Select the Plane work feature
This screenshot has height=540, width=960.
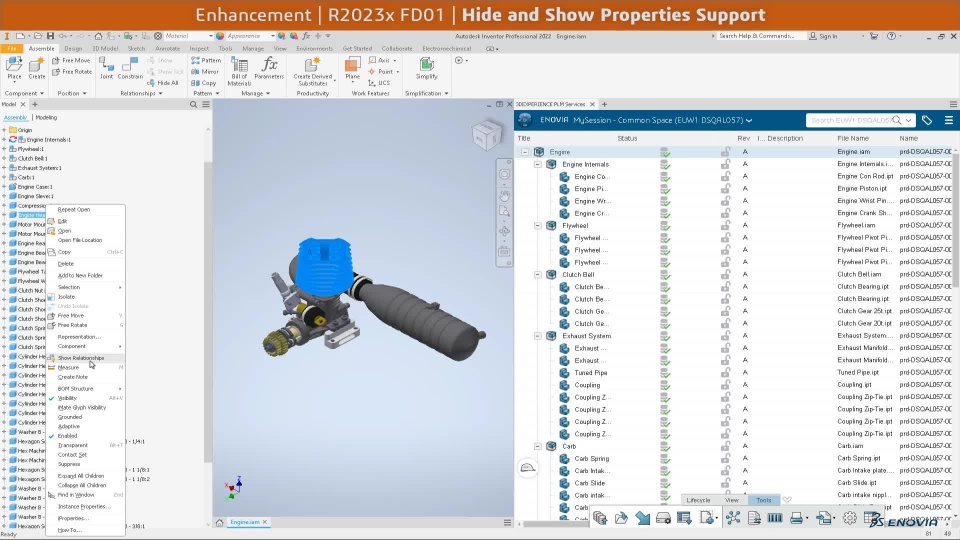coord(353,68)
